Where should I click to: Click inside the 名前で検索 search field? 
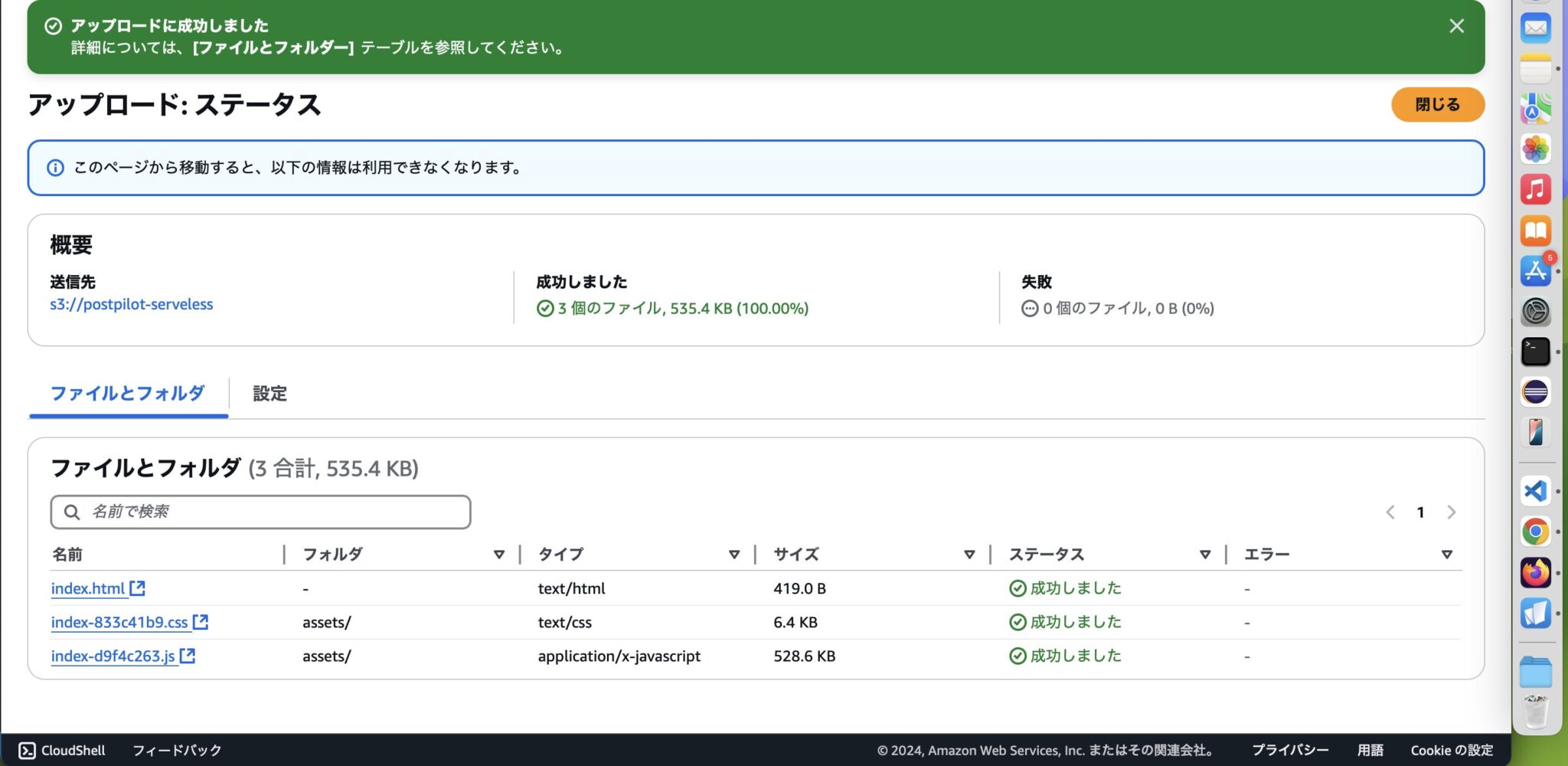click(260, 511)
